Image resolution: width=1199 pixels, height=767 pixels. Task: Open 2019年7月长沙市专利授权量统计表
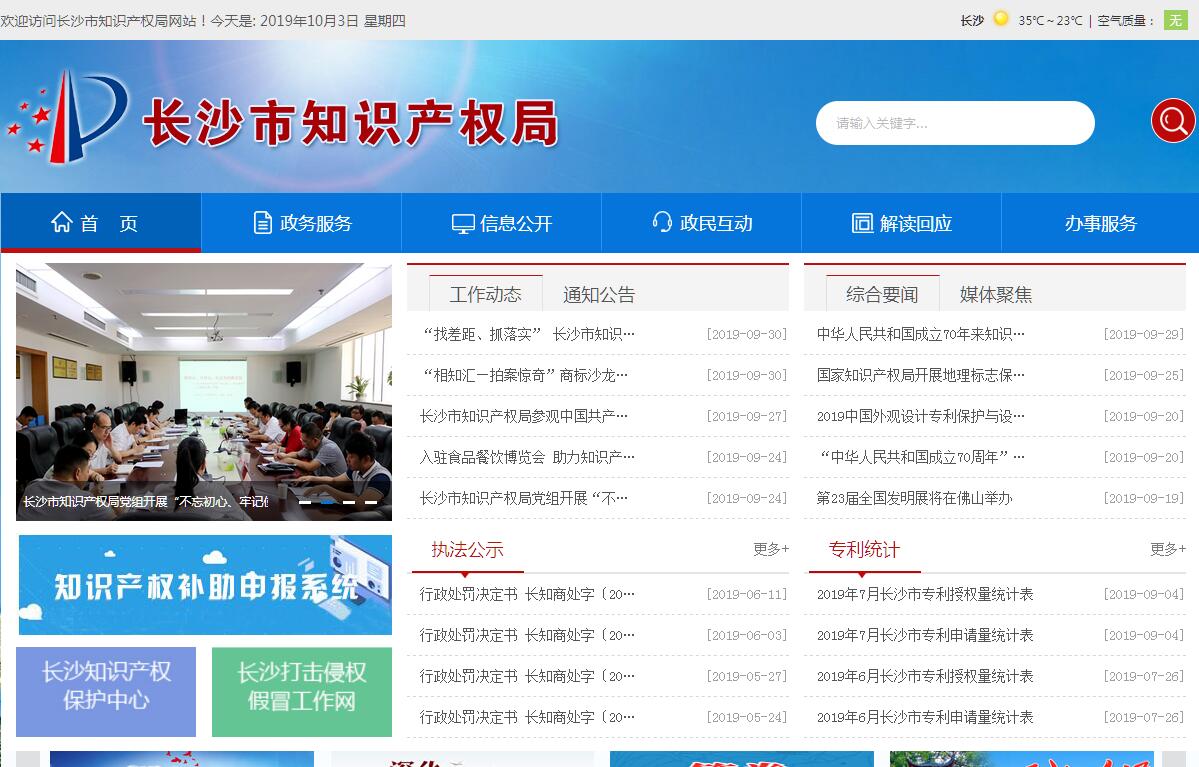(925, 594)
